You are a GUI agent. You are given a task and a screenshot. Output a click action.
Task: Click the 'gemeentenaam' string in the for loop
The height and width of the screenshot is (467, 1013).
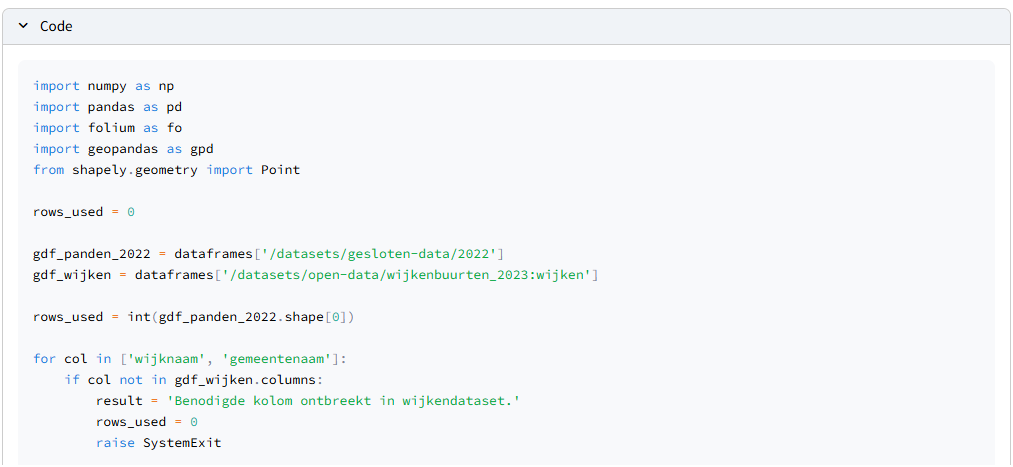point(279,359)
